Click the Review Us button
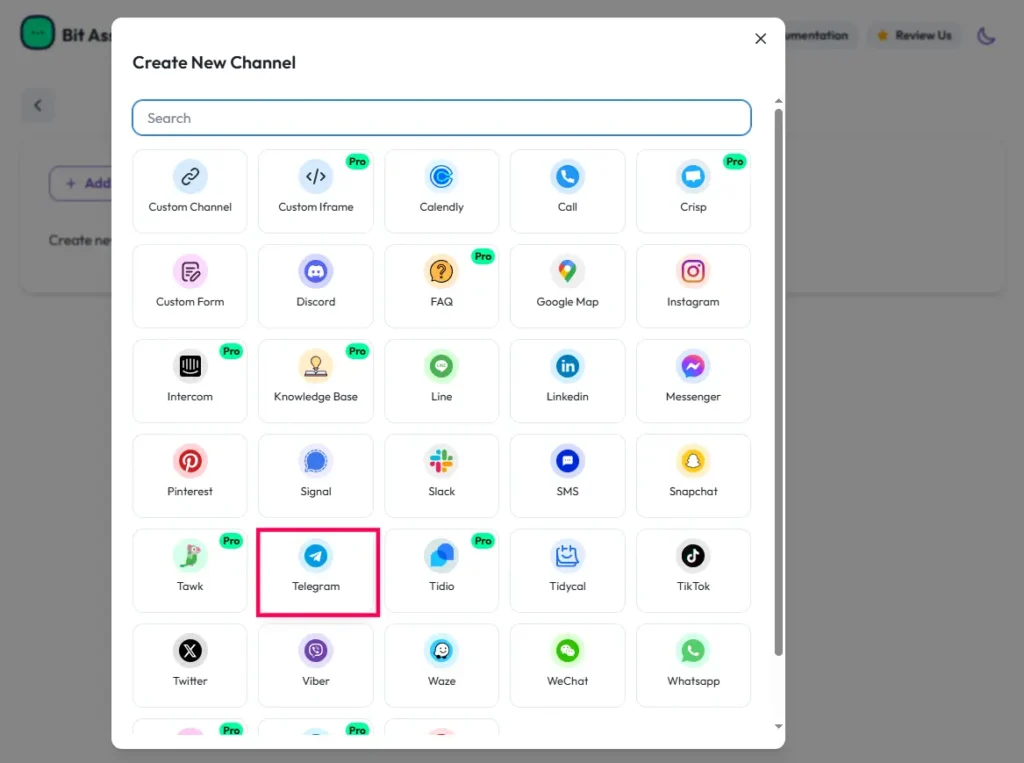 (x=914, y=36)
